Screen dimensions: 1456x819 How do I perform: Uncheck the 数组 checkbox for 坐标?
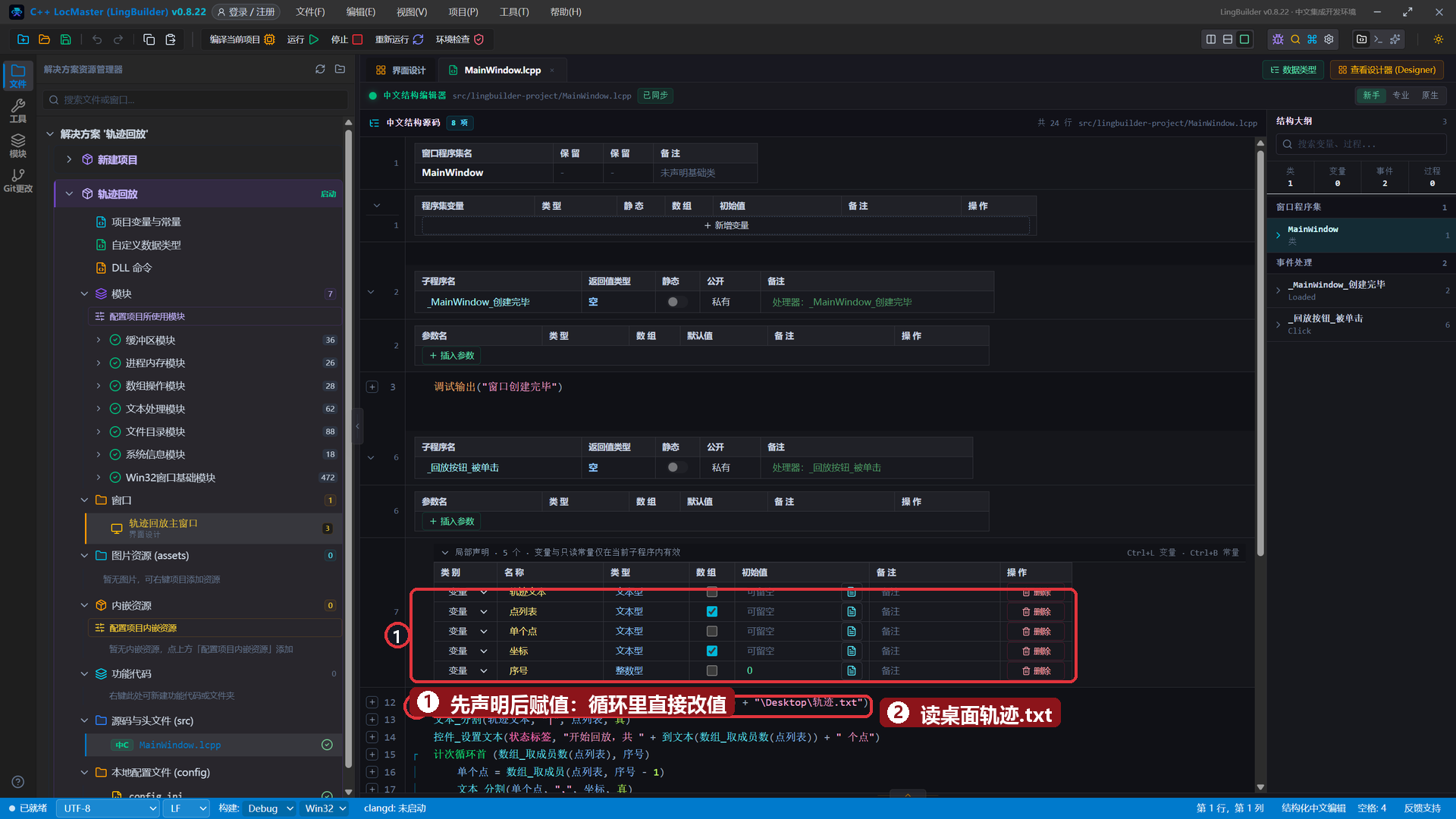[711, 651]
